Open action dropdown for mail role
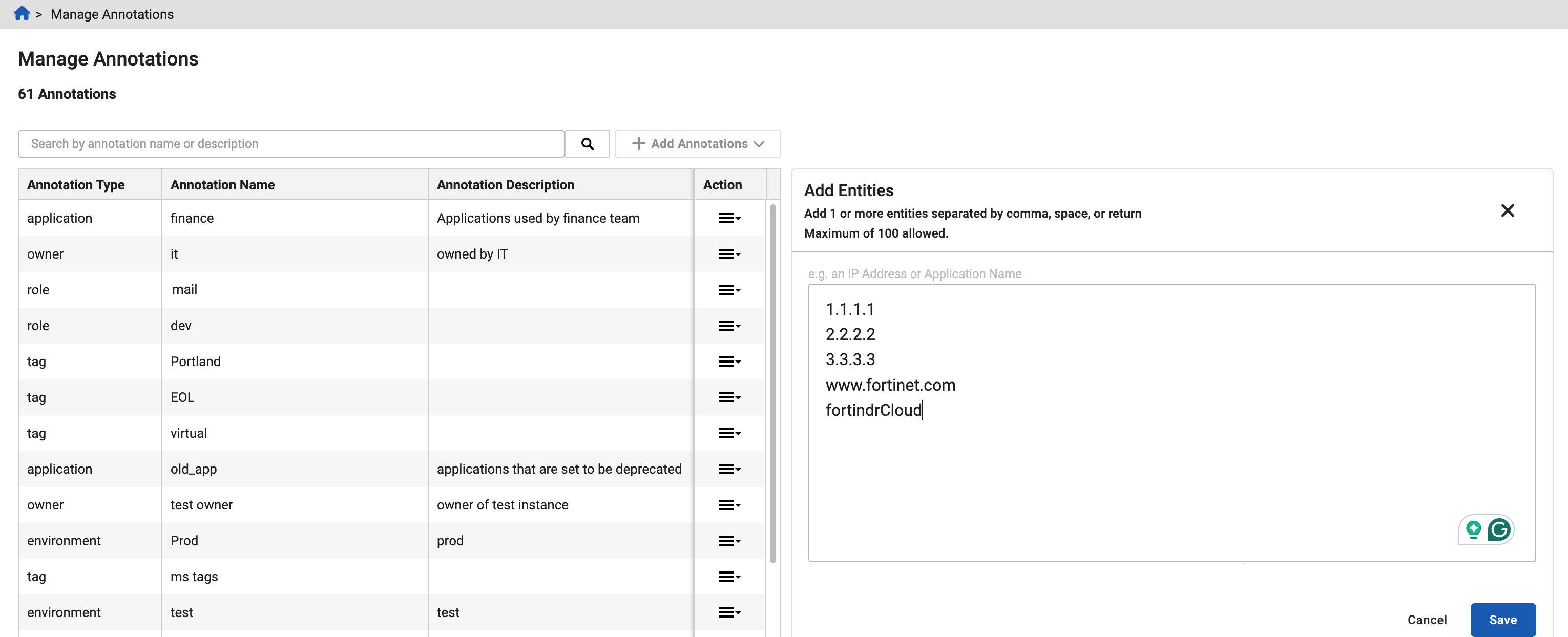The width and height of the screenshot is (1568, 637). pos(729,290)
